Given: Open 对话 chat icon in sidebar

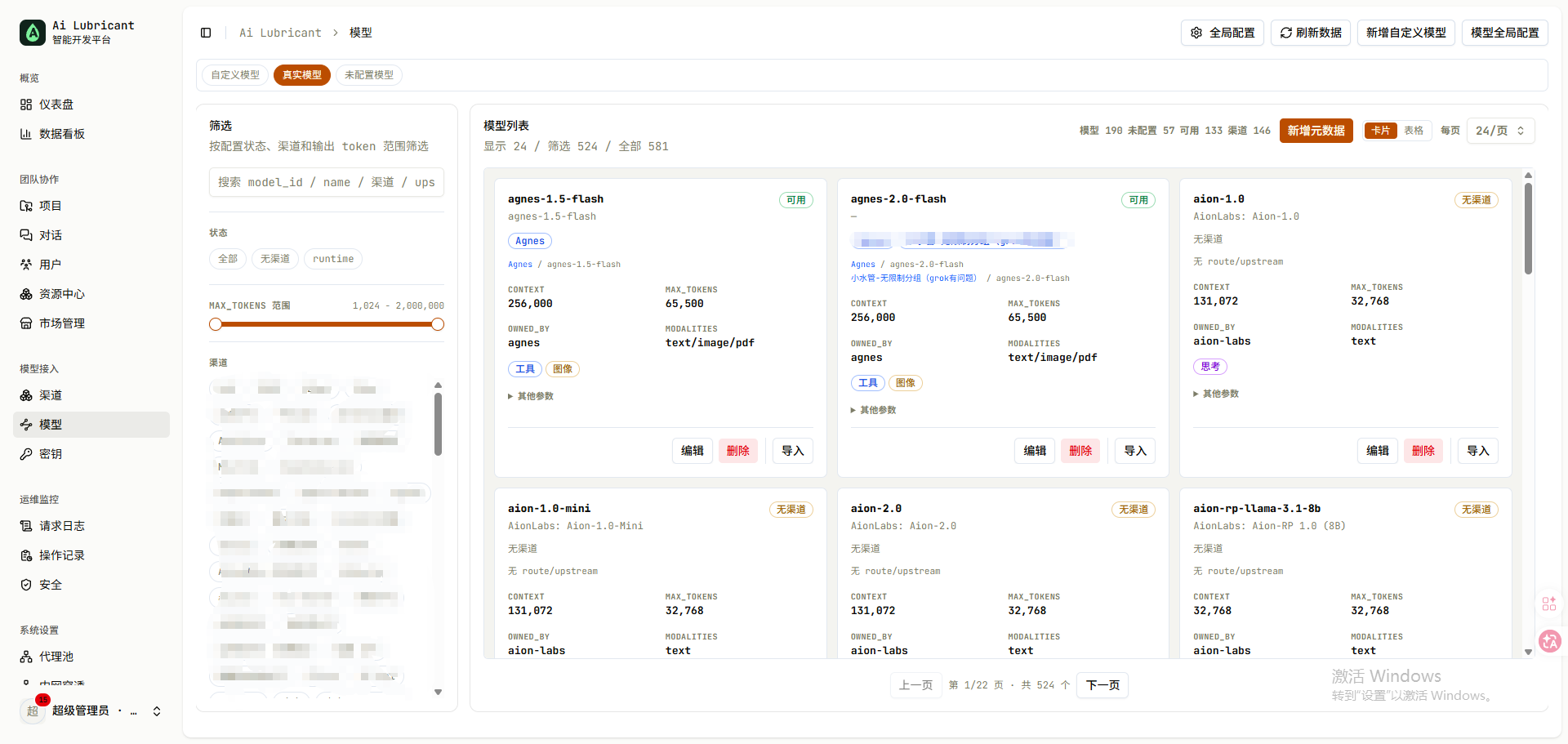Looking at the screenshot, I should 26,235.
